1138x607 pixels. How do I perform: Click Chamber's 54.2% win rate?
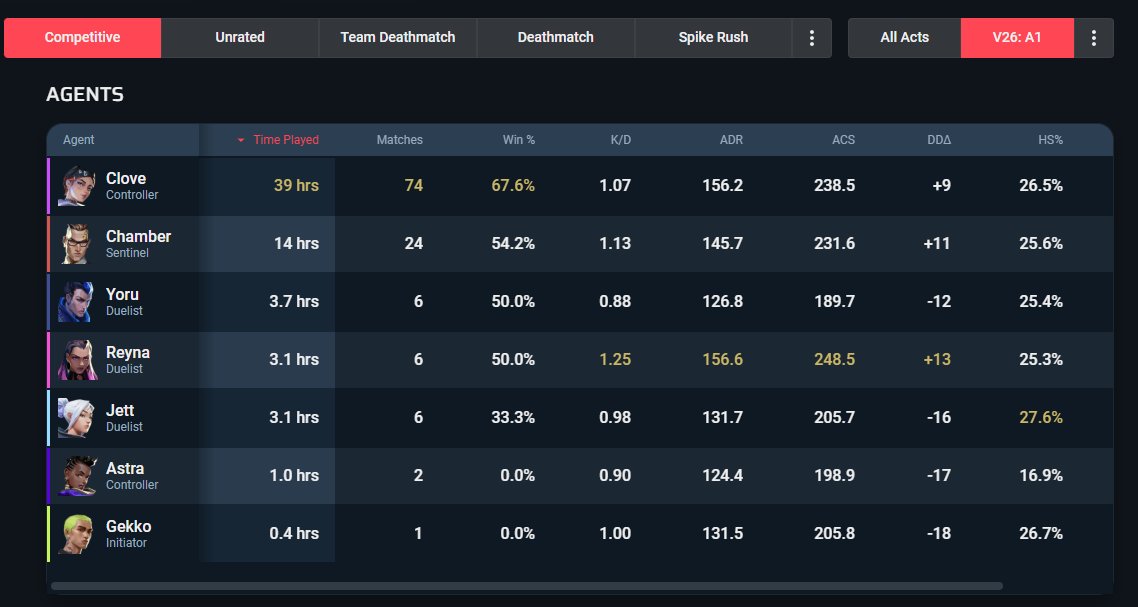[x=513, y=244]
